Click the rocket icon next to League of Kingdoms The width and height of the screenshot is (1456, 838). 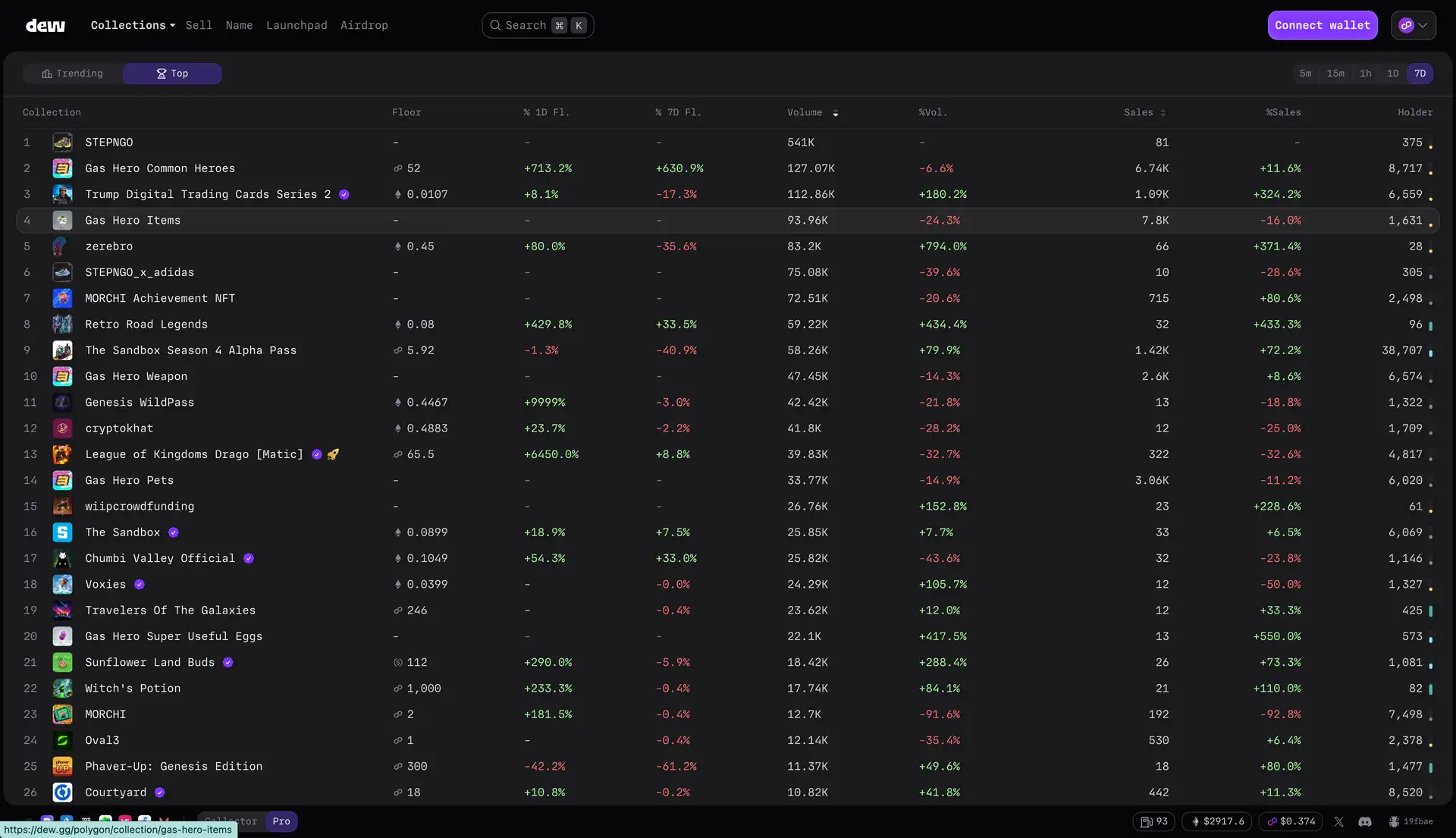333,454
